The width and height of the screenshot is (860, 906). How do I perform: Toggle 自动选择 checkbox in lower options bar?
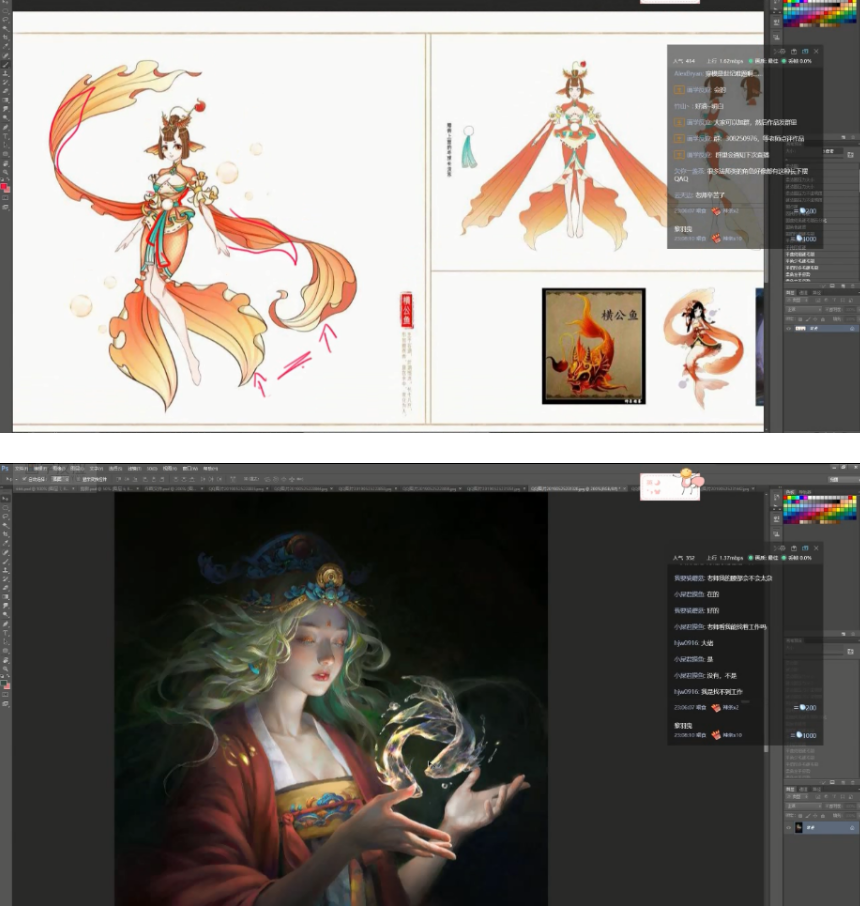pyautogui.click(x=24, y=479)
